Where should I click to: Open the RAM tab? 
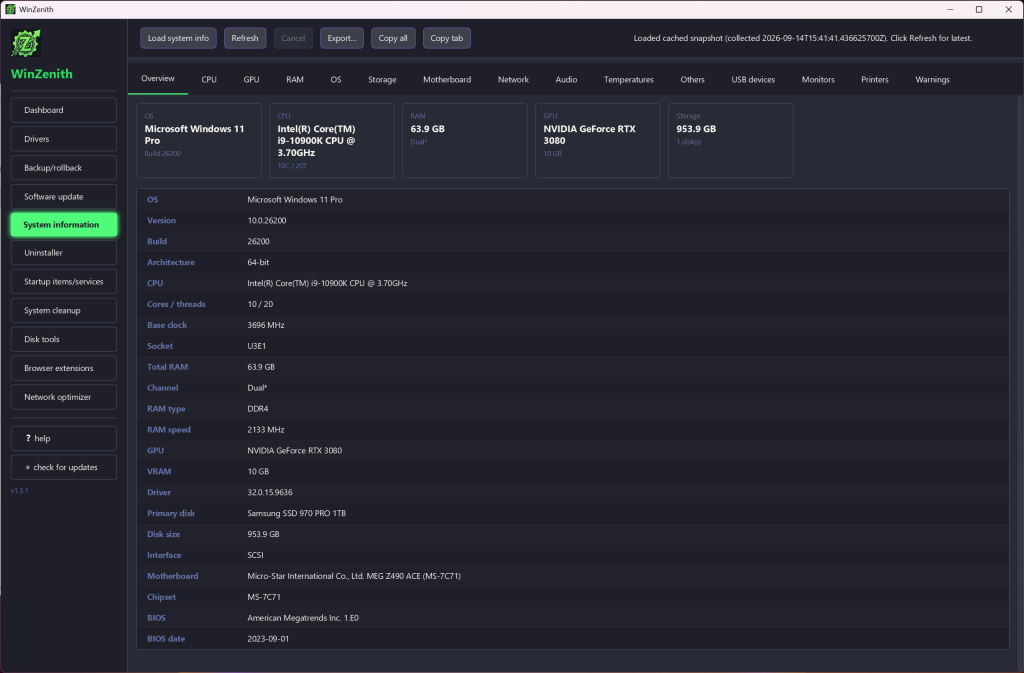click(295, 80)
